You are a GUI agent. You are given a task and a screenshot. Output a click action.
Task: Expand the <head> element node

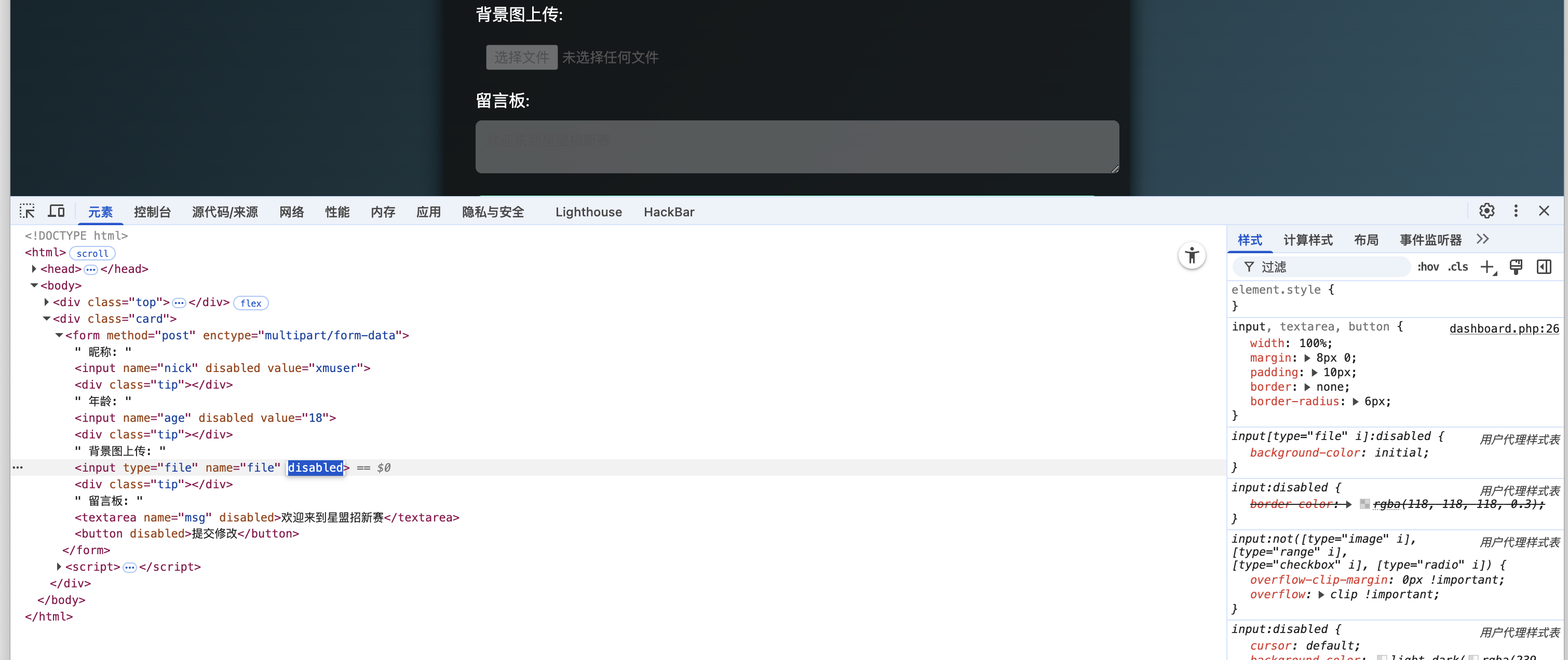[x=34, y=269]
